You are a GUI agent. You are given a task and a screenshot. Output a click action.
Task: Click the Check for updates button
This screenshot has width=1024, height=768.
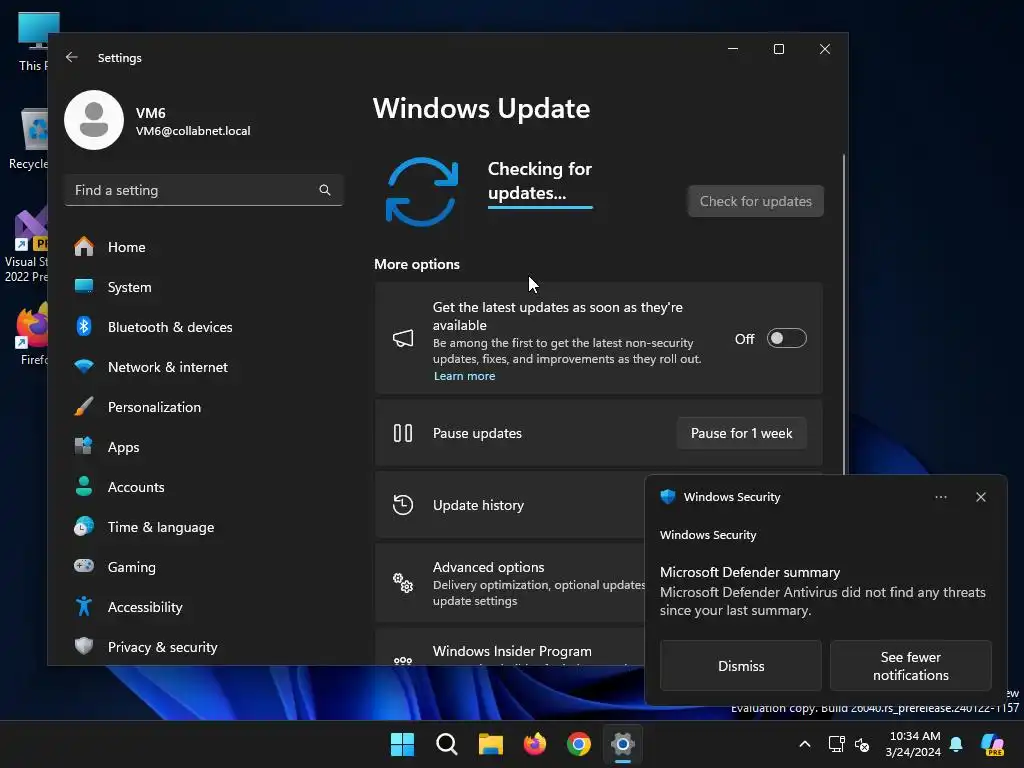point(756,201)
